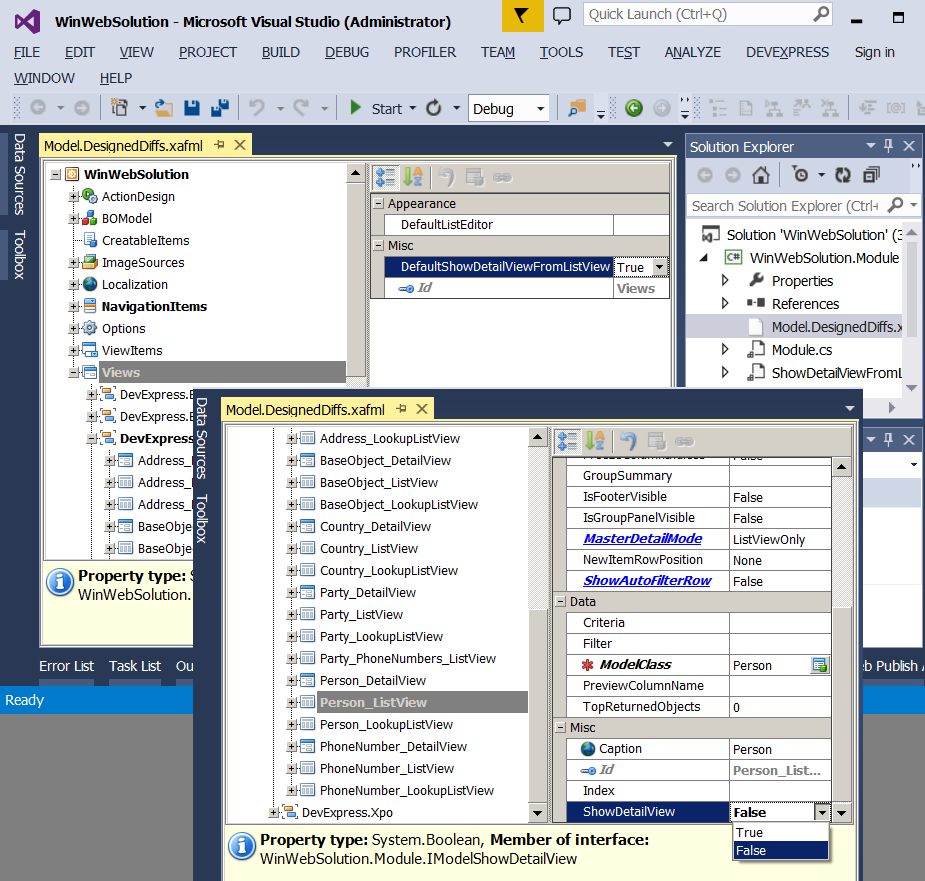Click Categorized icon in upper property grid
925x881 pixels.
[386, 177]
